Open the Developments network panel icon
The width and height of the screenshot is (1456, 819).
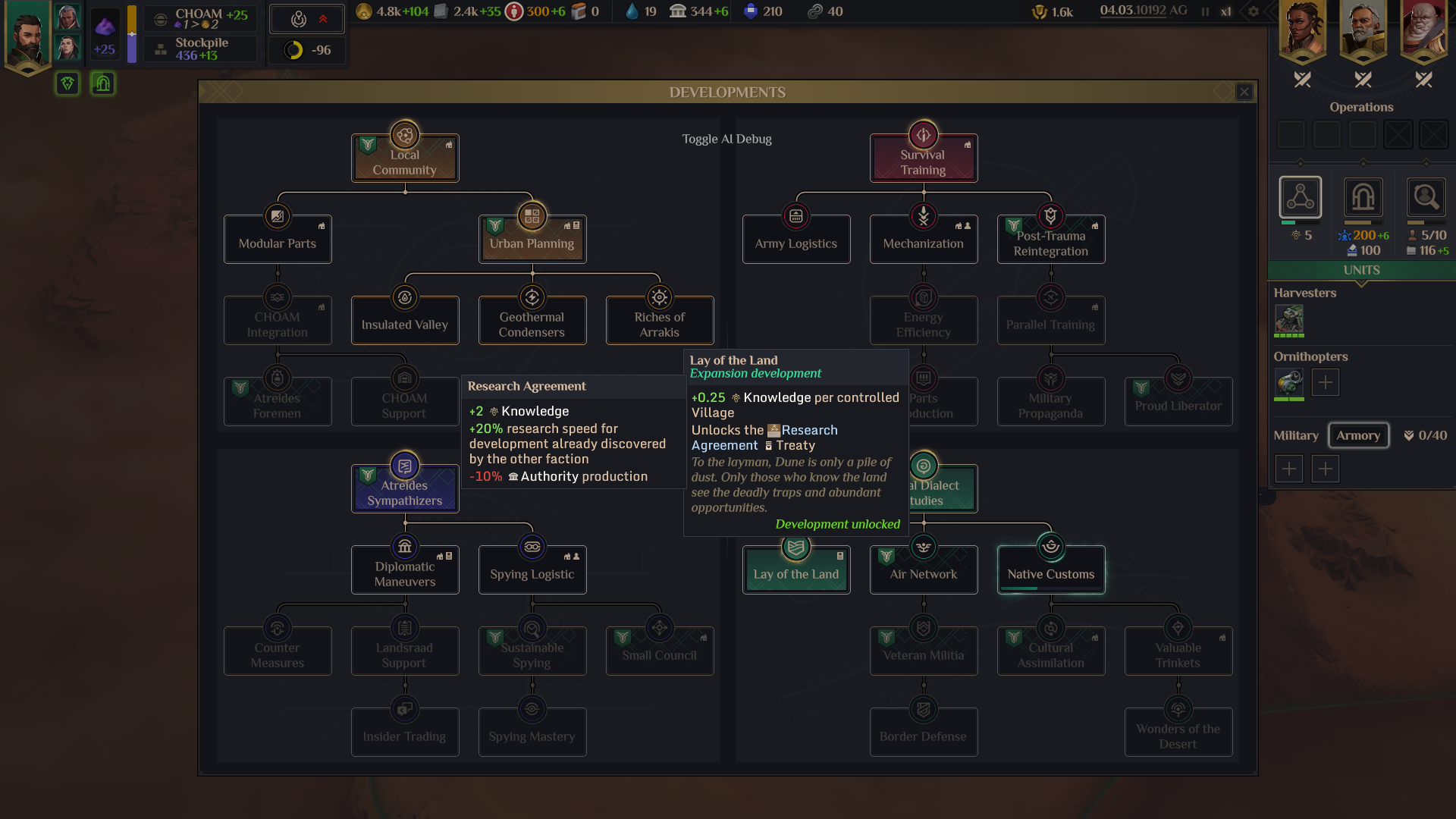click(x=1300, y=197)
